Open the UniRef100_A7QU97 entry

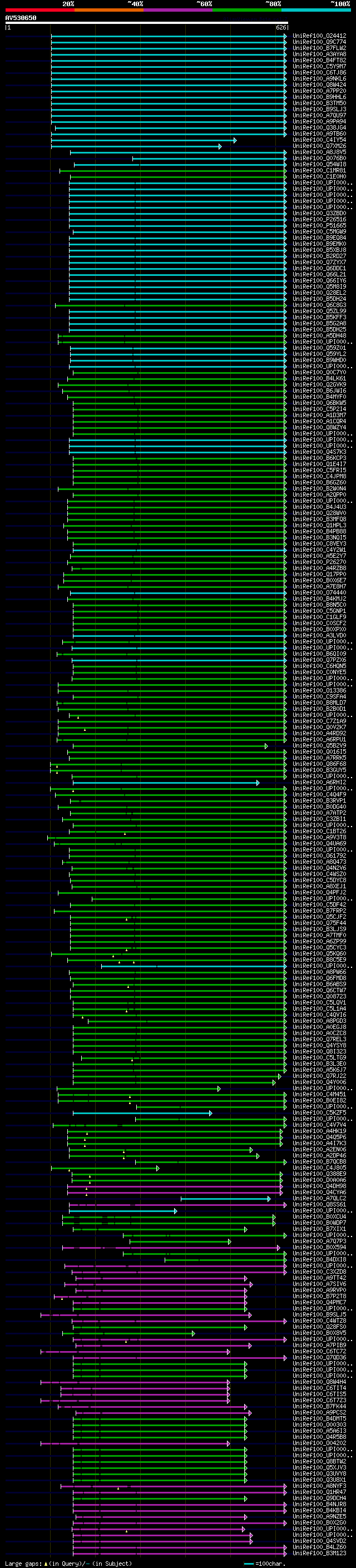319,115
